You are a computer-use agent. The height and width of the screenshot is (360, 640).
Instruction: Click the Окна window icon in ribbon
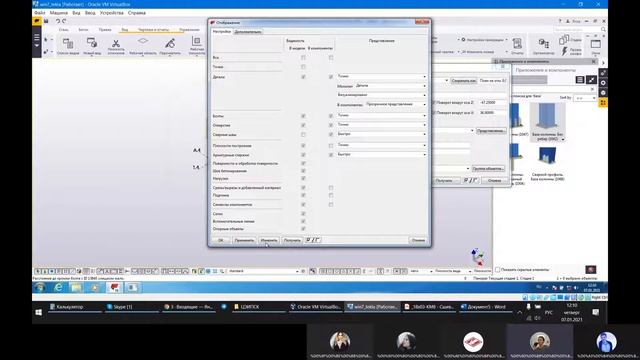coord(596,46)
